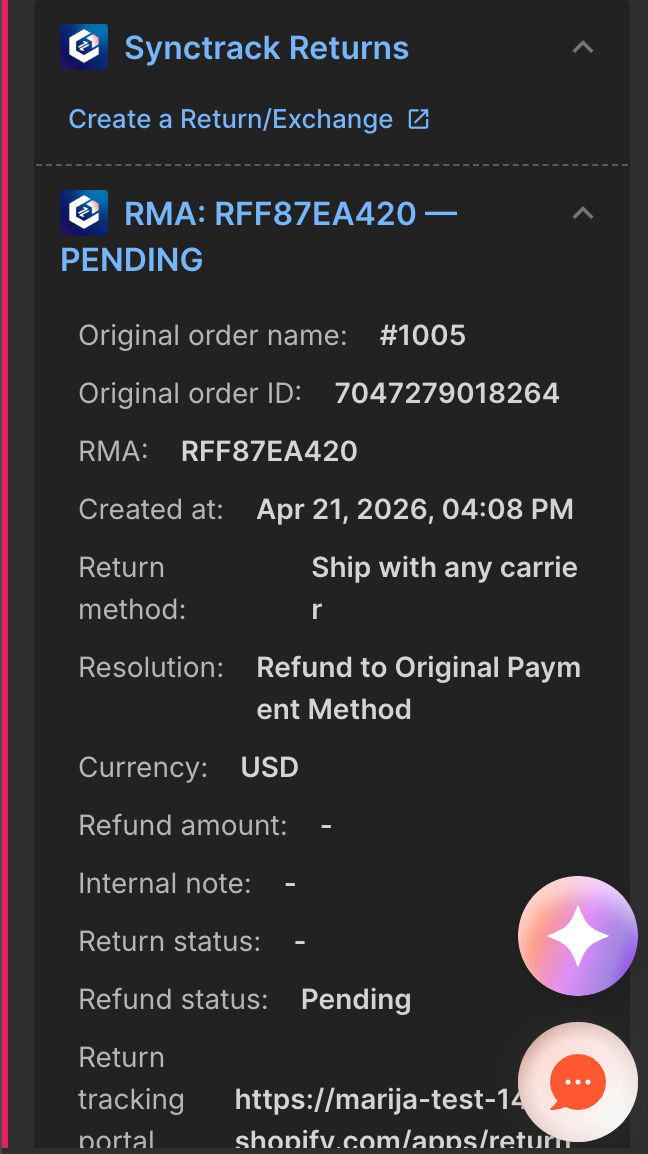
Task: Open the red chat bubble widget
Action: [577, 1081]
